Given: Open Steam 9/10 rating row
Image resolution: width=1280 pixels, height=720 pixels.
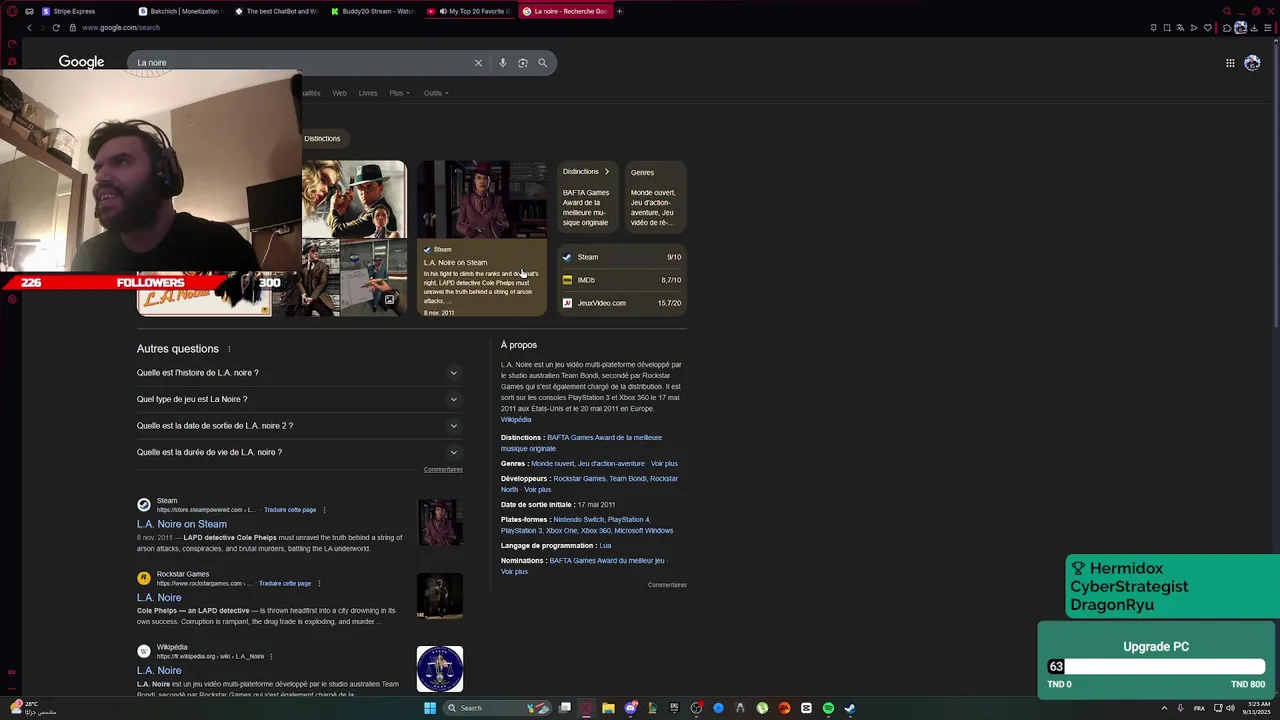Looking at the screenshot, I should coord(621,257).
